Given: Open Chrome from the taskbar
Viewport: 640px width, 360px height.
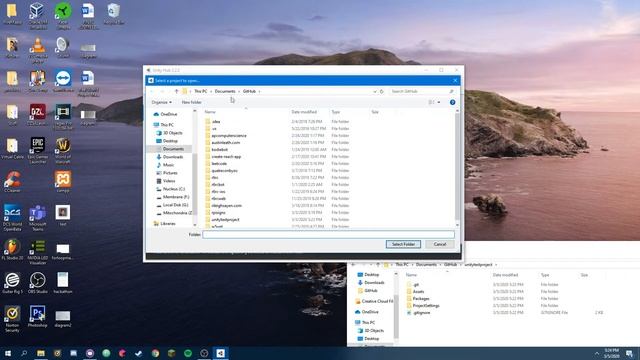Looking at the screenshot, I should point(155,353).
